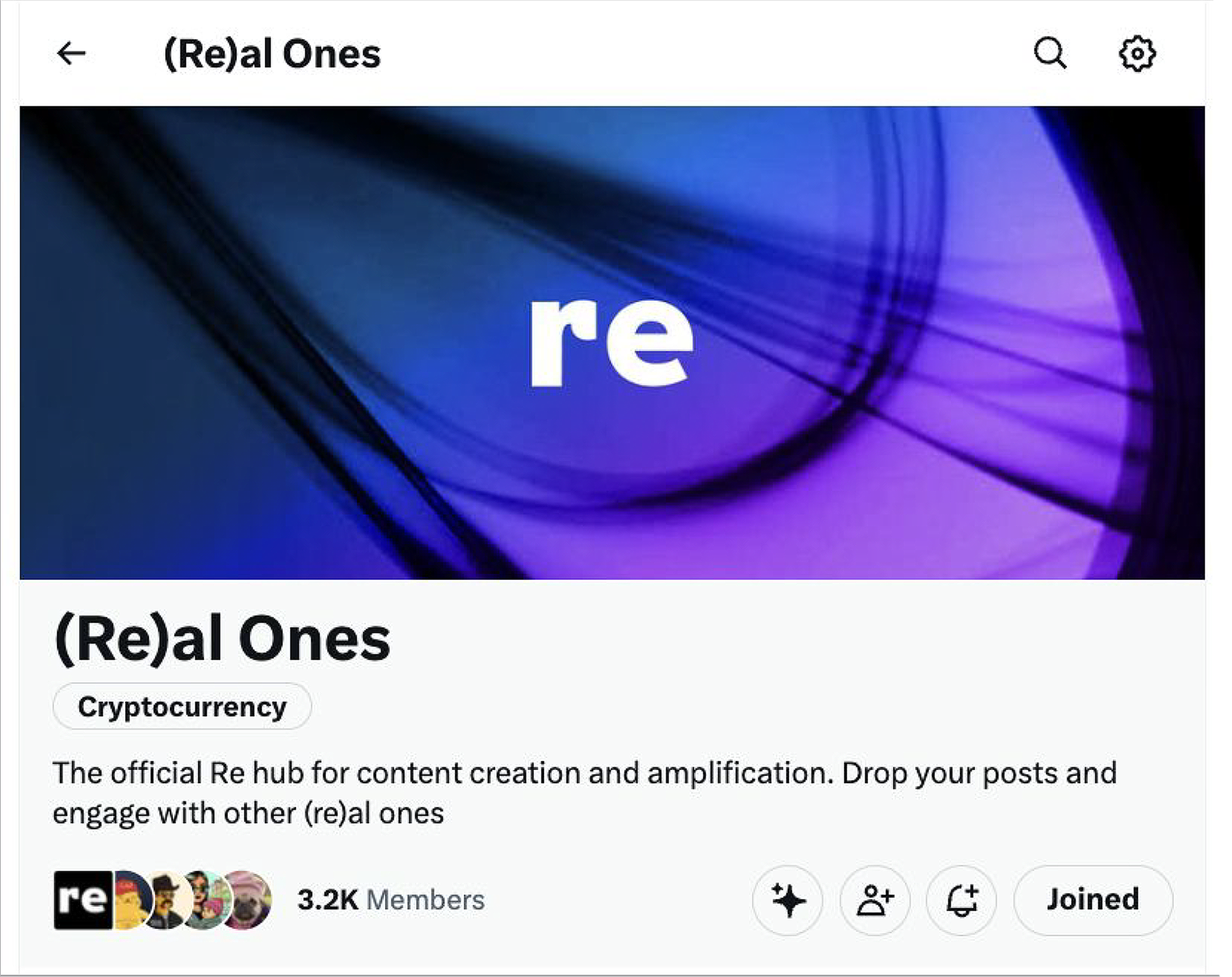Click the word Members beside 3.2K
The image size is (1232, 977).
tap(425, 900)
